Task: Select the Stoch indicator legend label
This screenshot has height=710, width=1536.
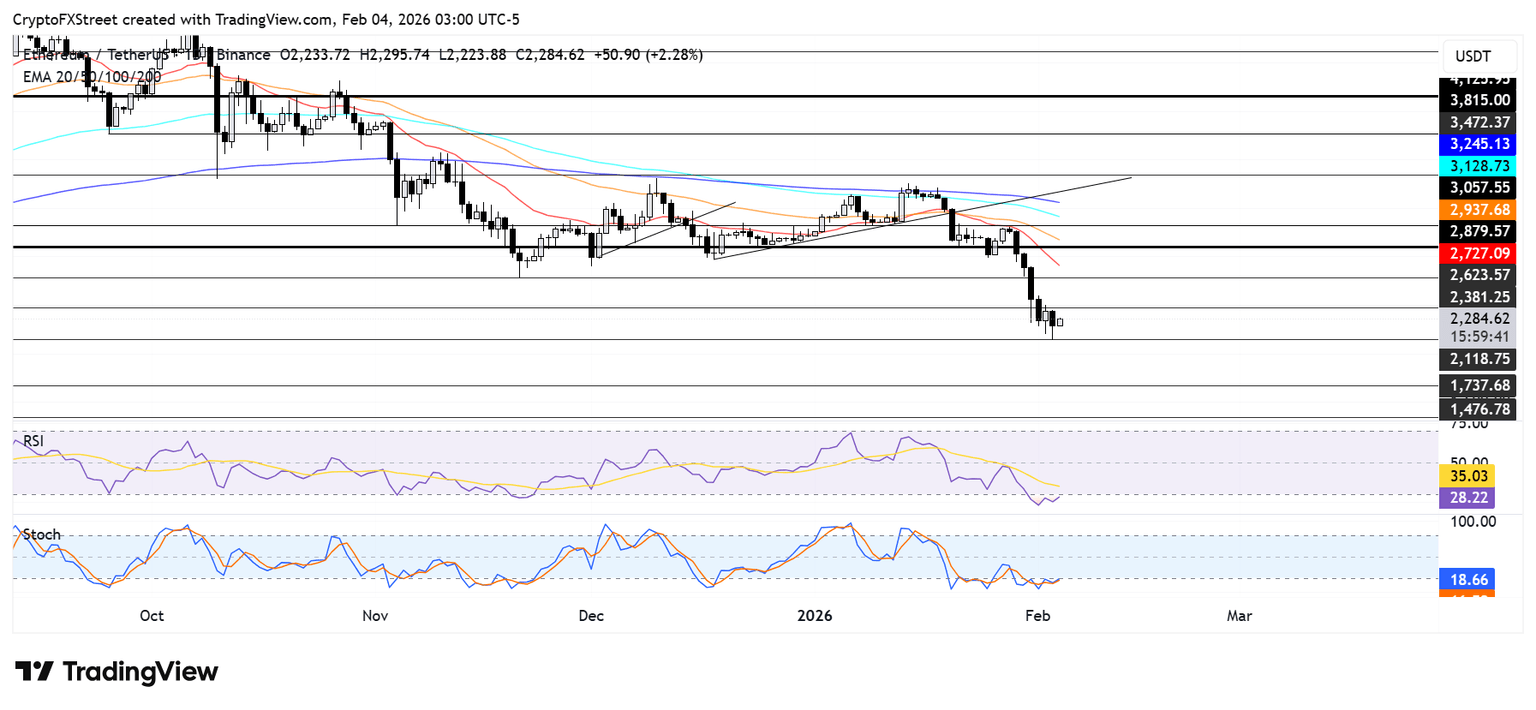Action: 40,535
